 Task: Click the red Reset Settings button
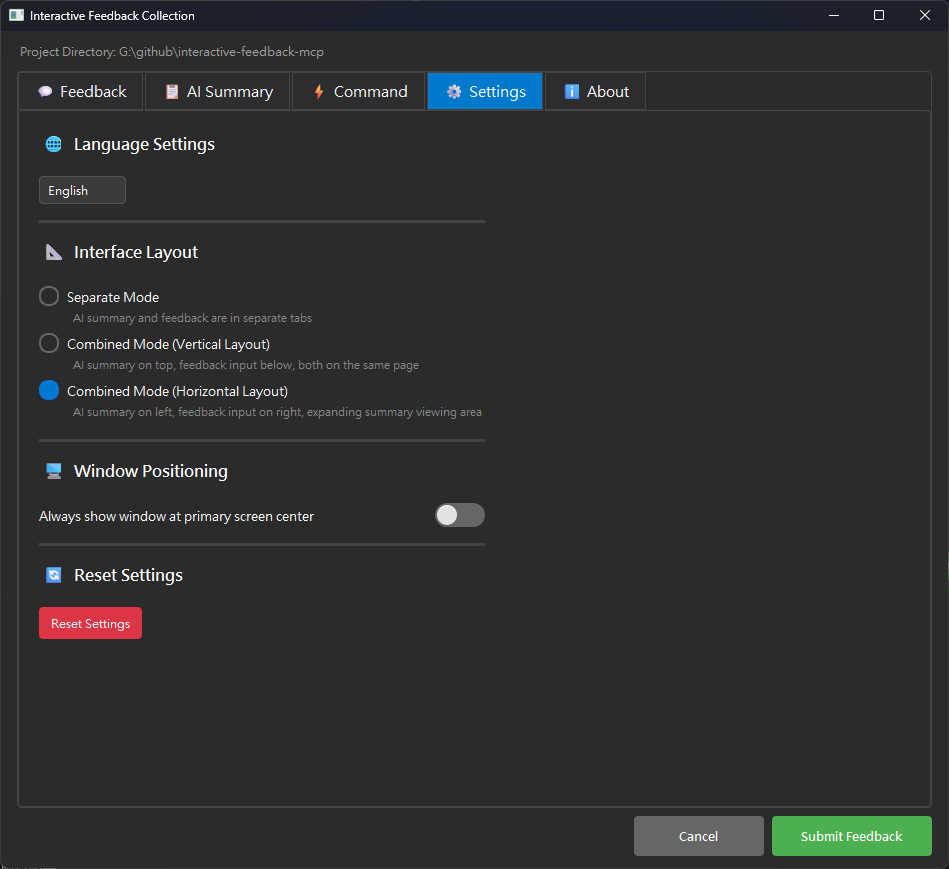(90, 622)
